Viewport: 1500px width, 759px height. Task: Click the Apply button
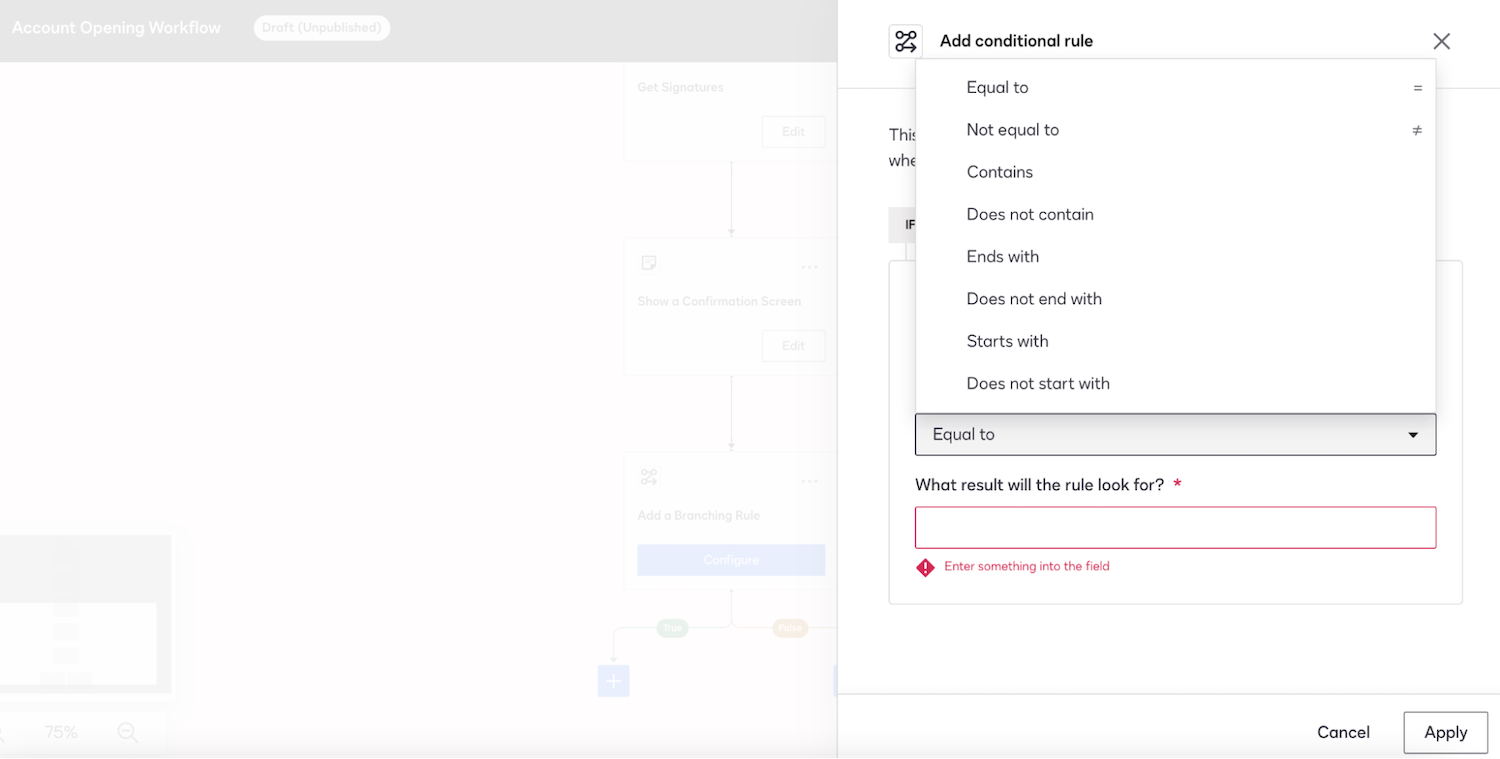(x=1445, y=732)
